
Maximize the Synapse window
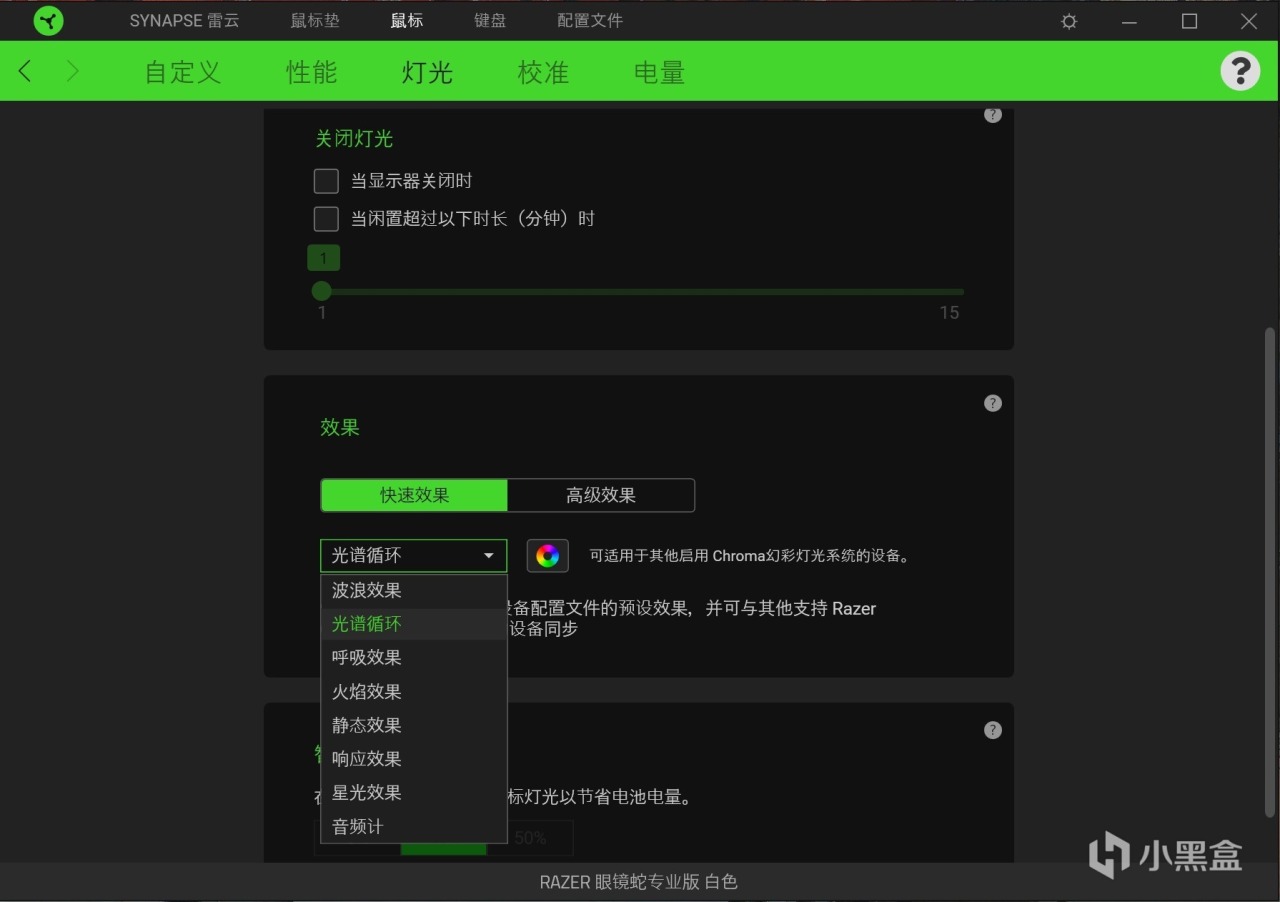[1189, 21]
